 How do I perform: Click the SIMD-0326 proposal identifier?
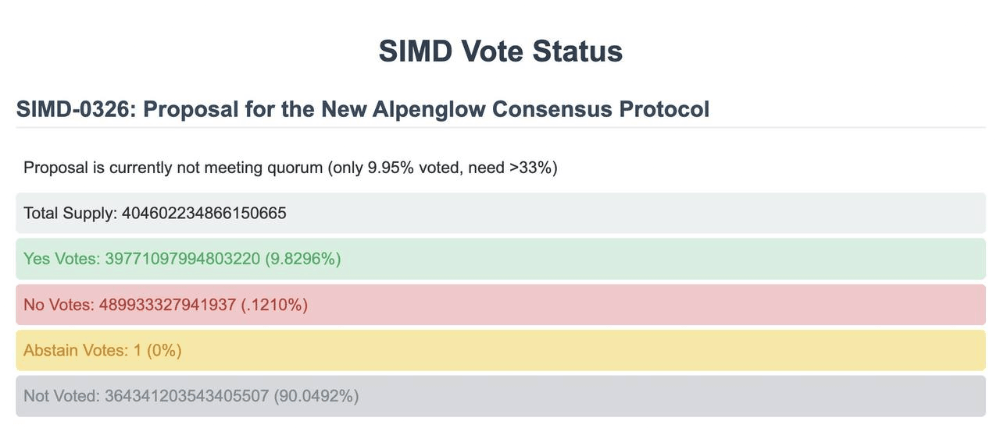(x=73, y=109)
